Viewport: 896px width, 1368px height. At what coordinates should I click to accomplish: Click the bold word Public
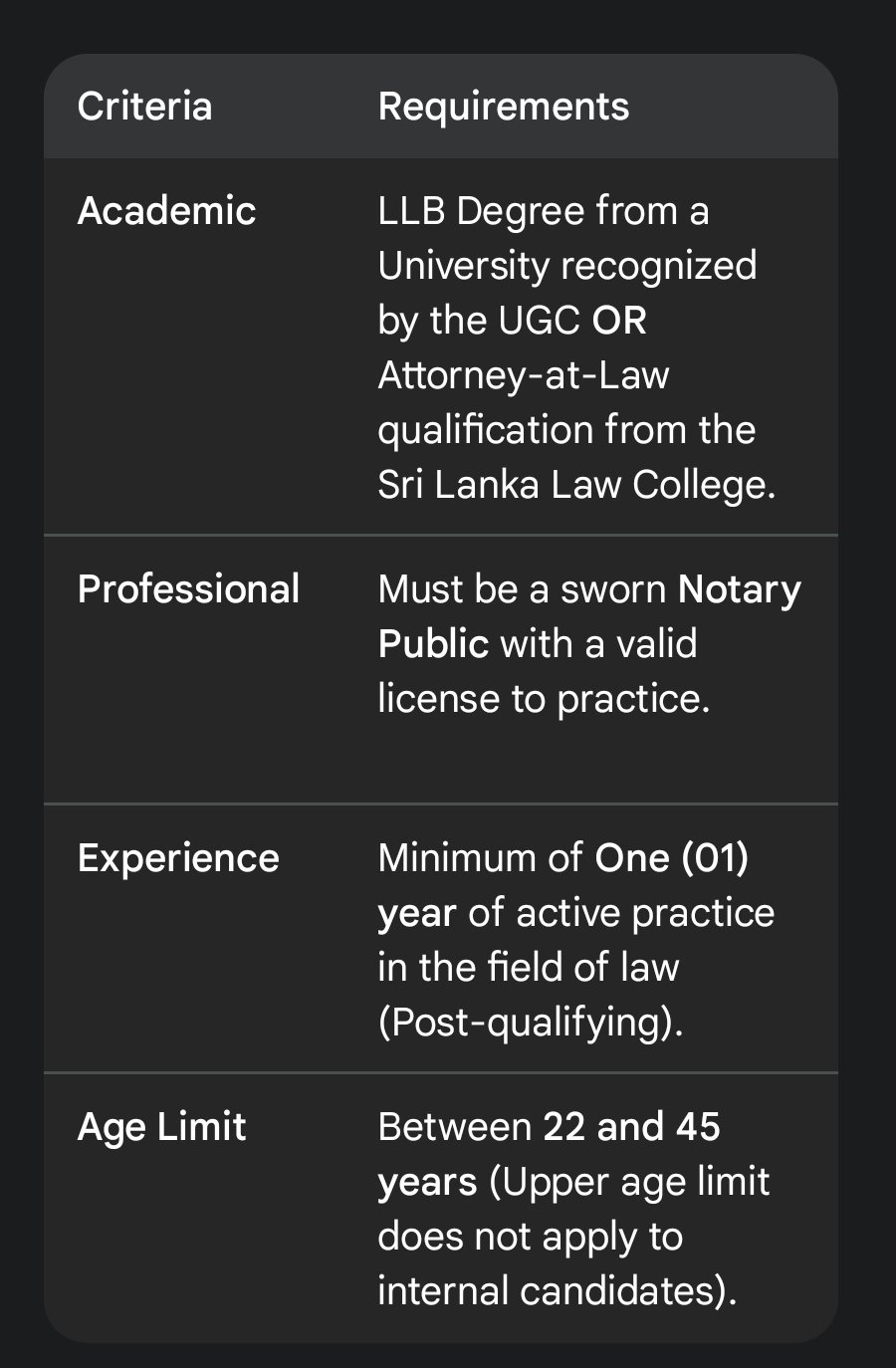pos(433,644)
